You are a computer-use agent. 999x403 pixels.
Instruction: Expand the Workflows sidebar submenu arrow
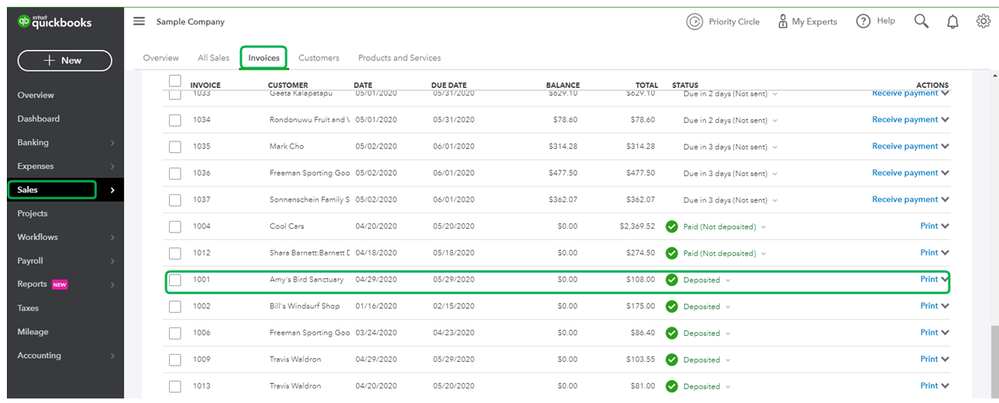pyautogui.click(x=113, y=237)
